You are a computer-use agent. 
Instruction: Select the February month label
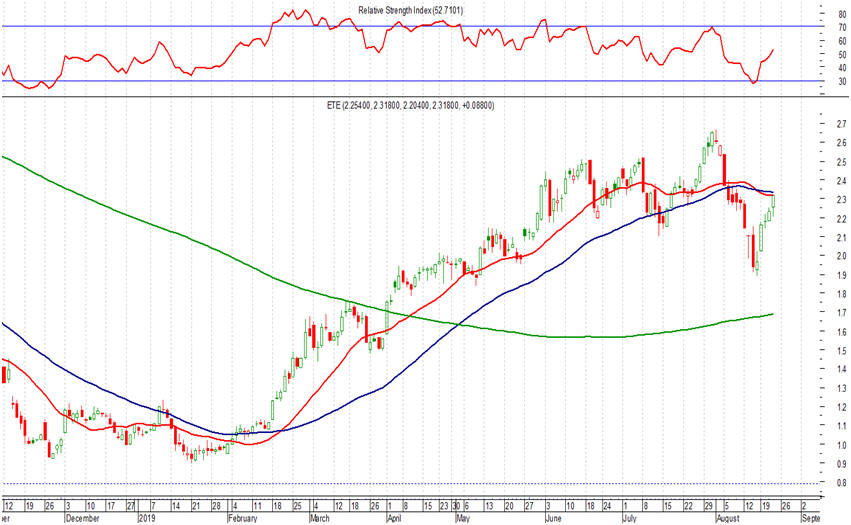pos(243,518)
